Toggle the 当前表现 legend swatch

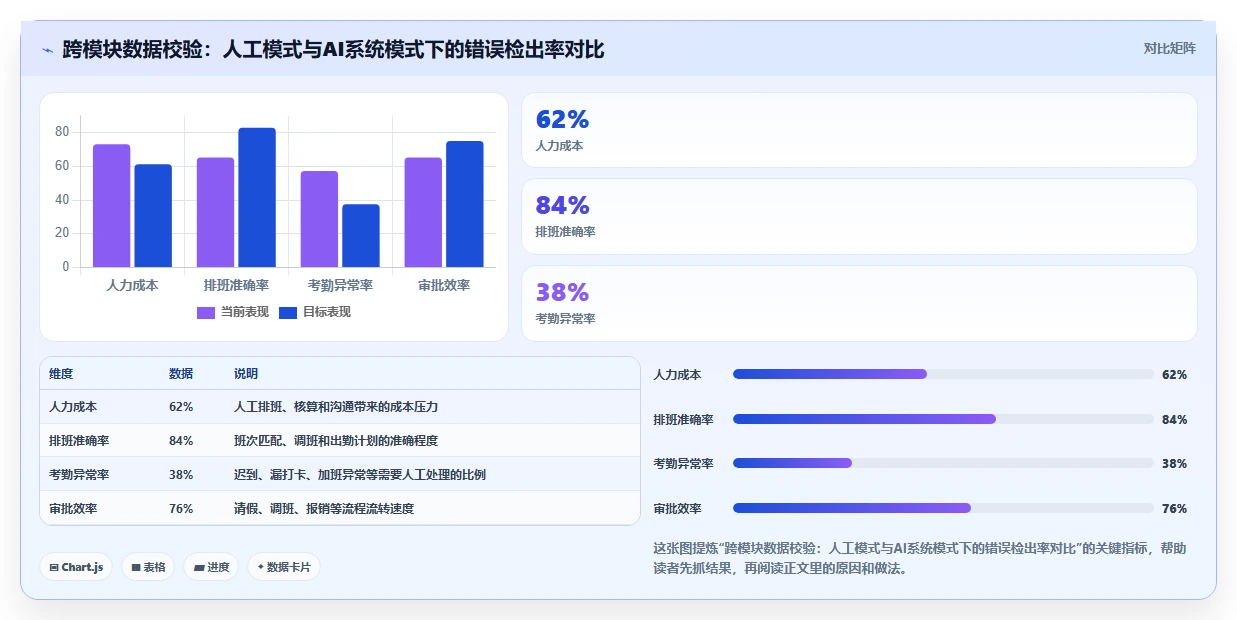coord(206,312)
